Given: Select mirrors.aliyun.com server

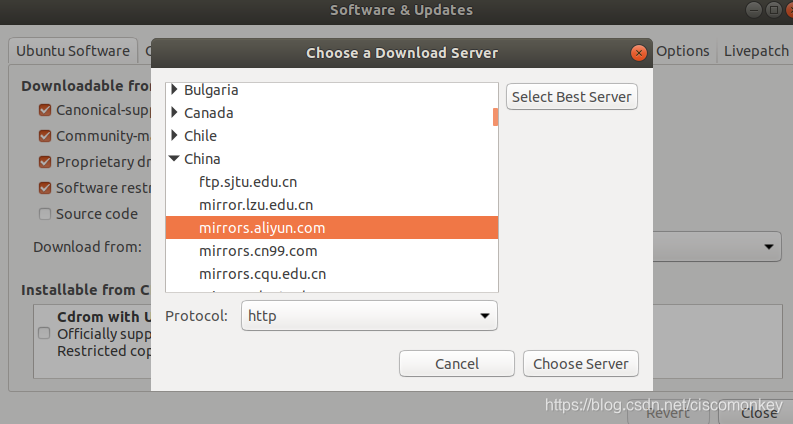Looking at the screenshot, I should click(x=332, y=228).
